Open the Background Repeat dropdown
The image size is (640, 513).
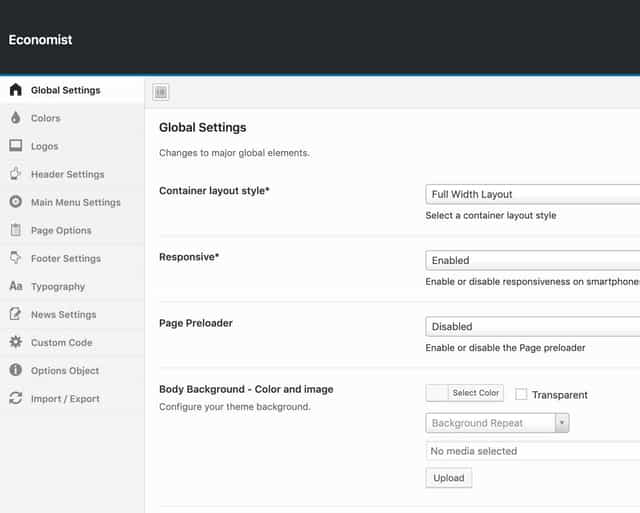pyautogui.click(x=497, y=423)
